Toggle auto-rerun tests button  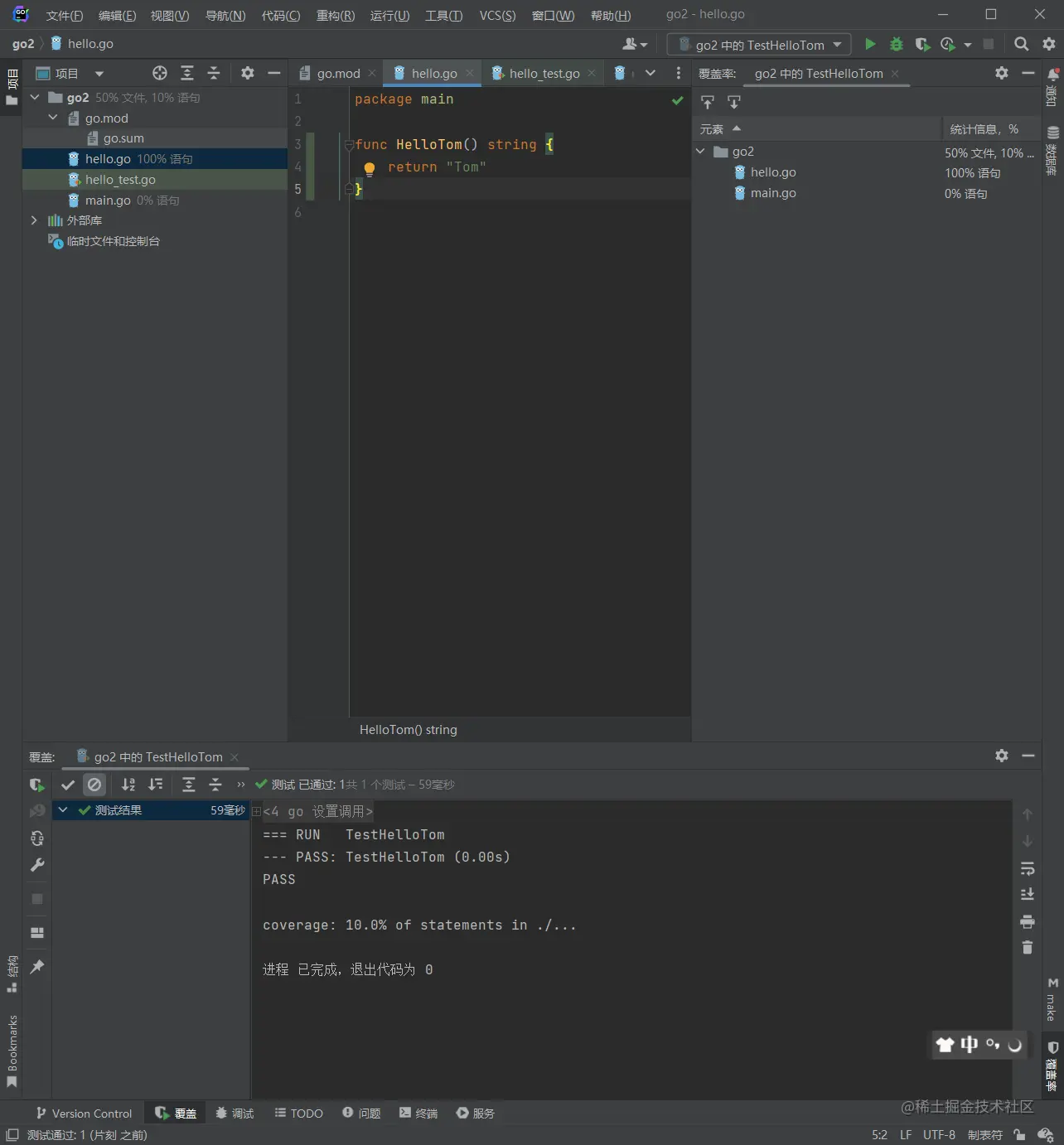(37, 838)
